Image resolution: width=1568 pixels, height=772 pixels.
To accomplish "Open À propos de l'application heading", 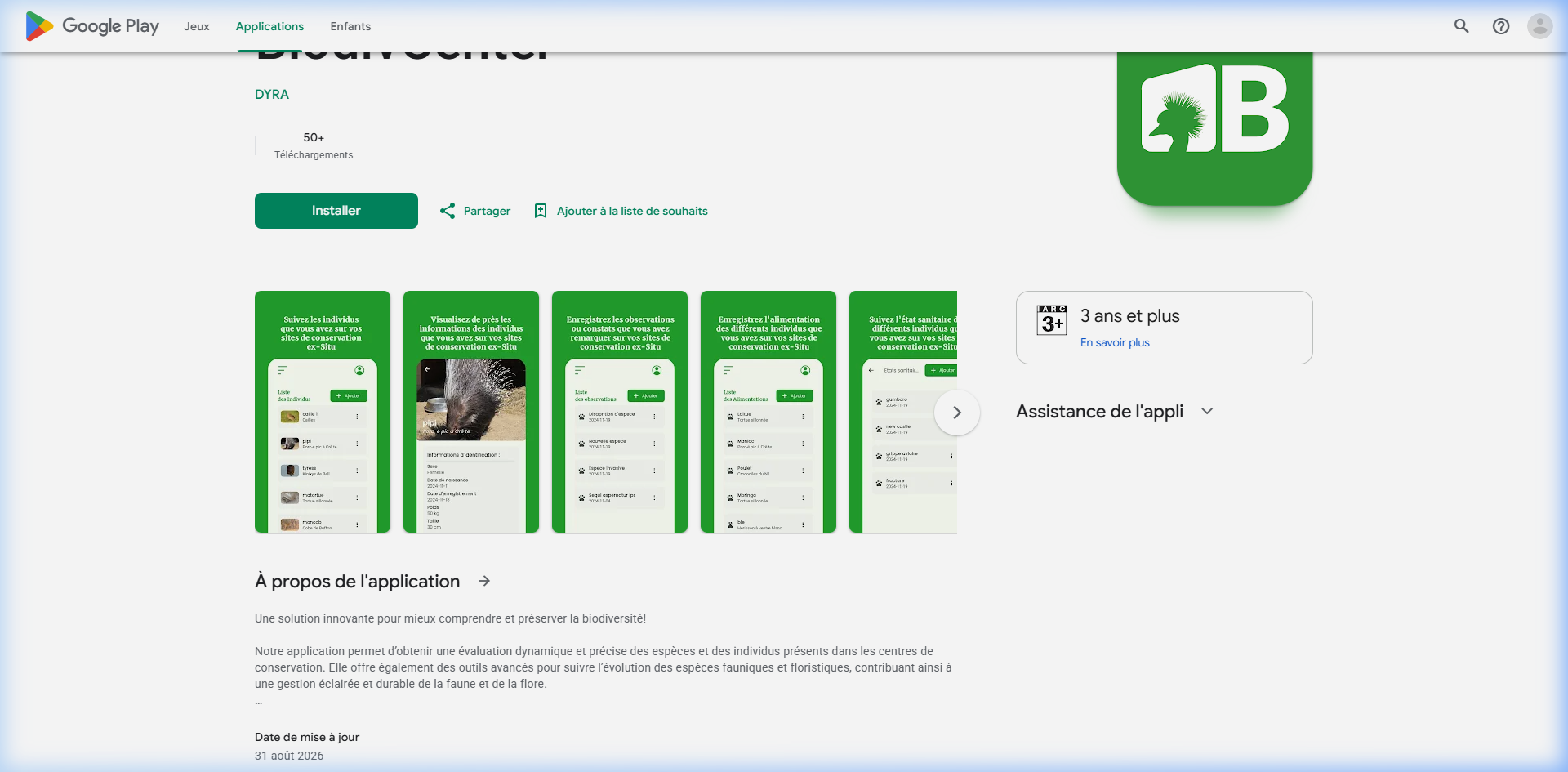I will point(358,581).
